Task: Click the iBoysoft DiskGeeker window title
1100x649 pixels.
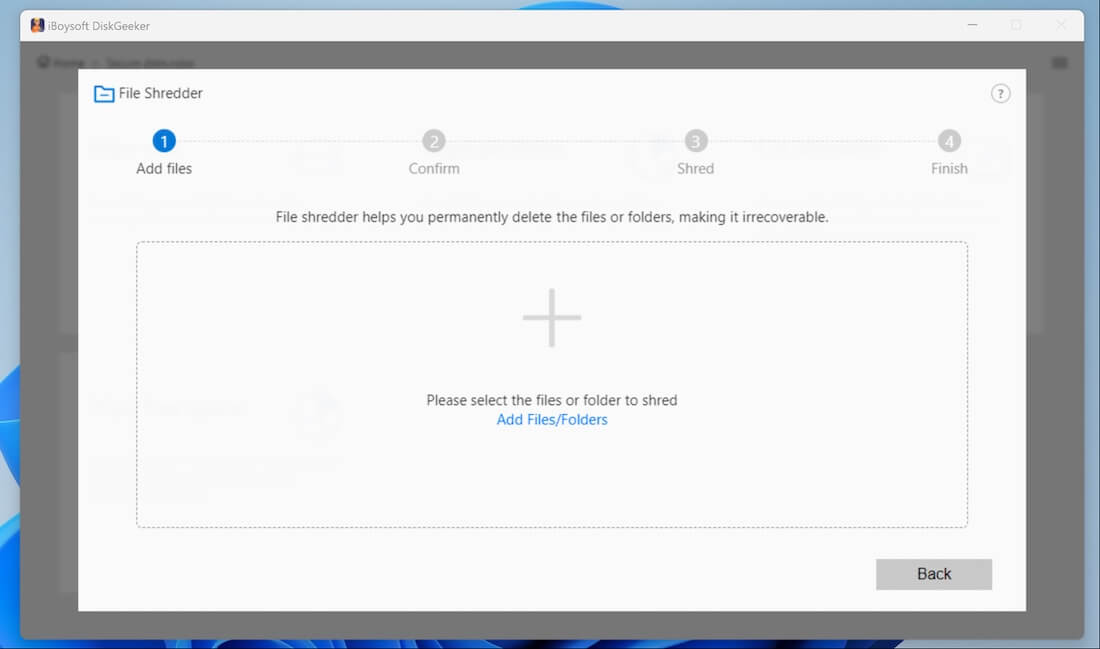Action: point(99,26)
